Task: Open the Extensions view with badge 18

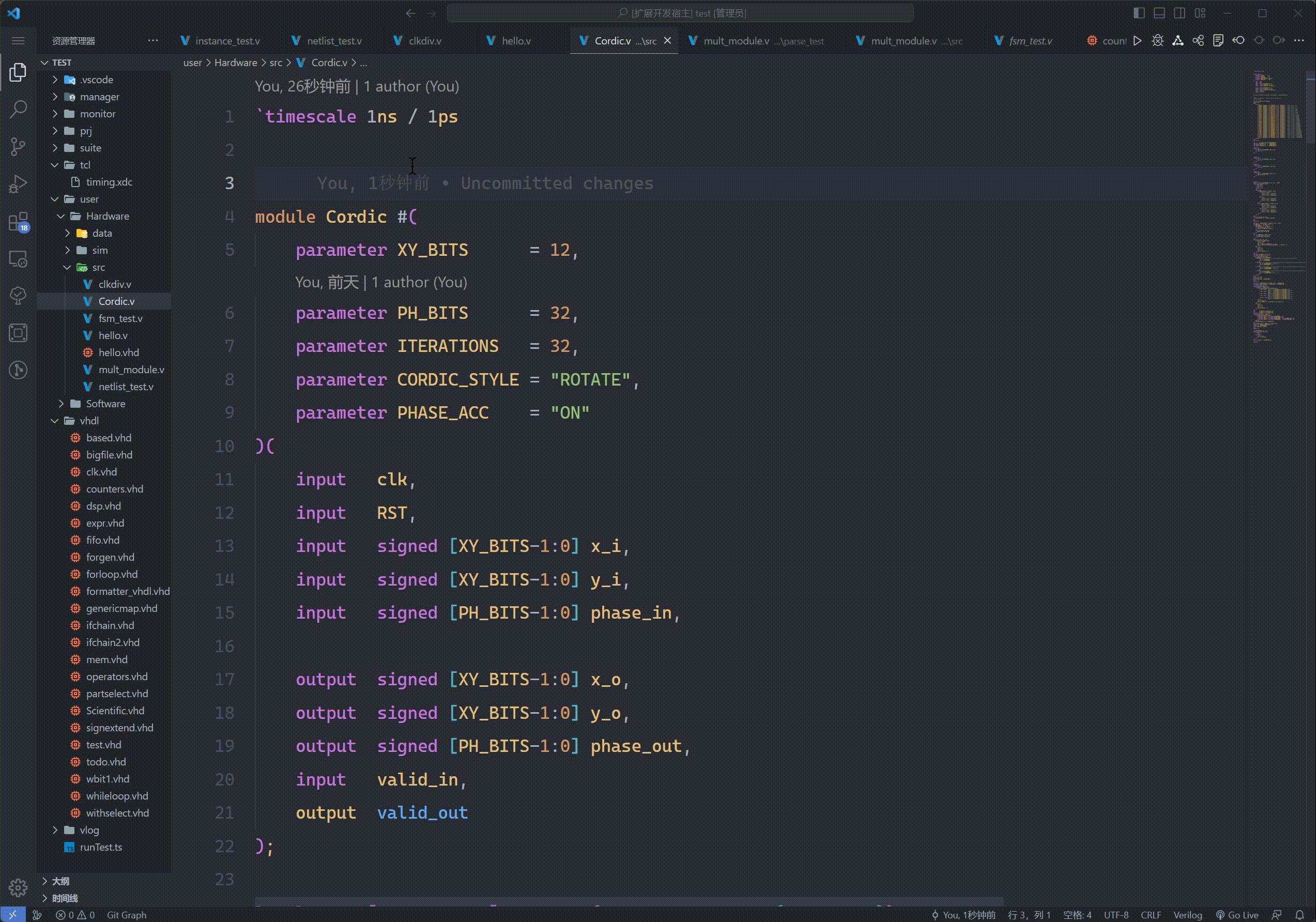Action: tap(18, 221)
